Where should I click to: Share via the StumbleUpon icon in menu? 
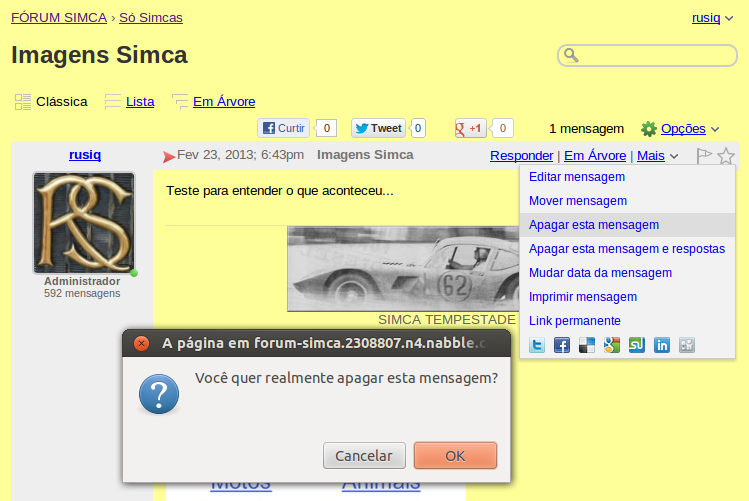click(x=637, y=345)
